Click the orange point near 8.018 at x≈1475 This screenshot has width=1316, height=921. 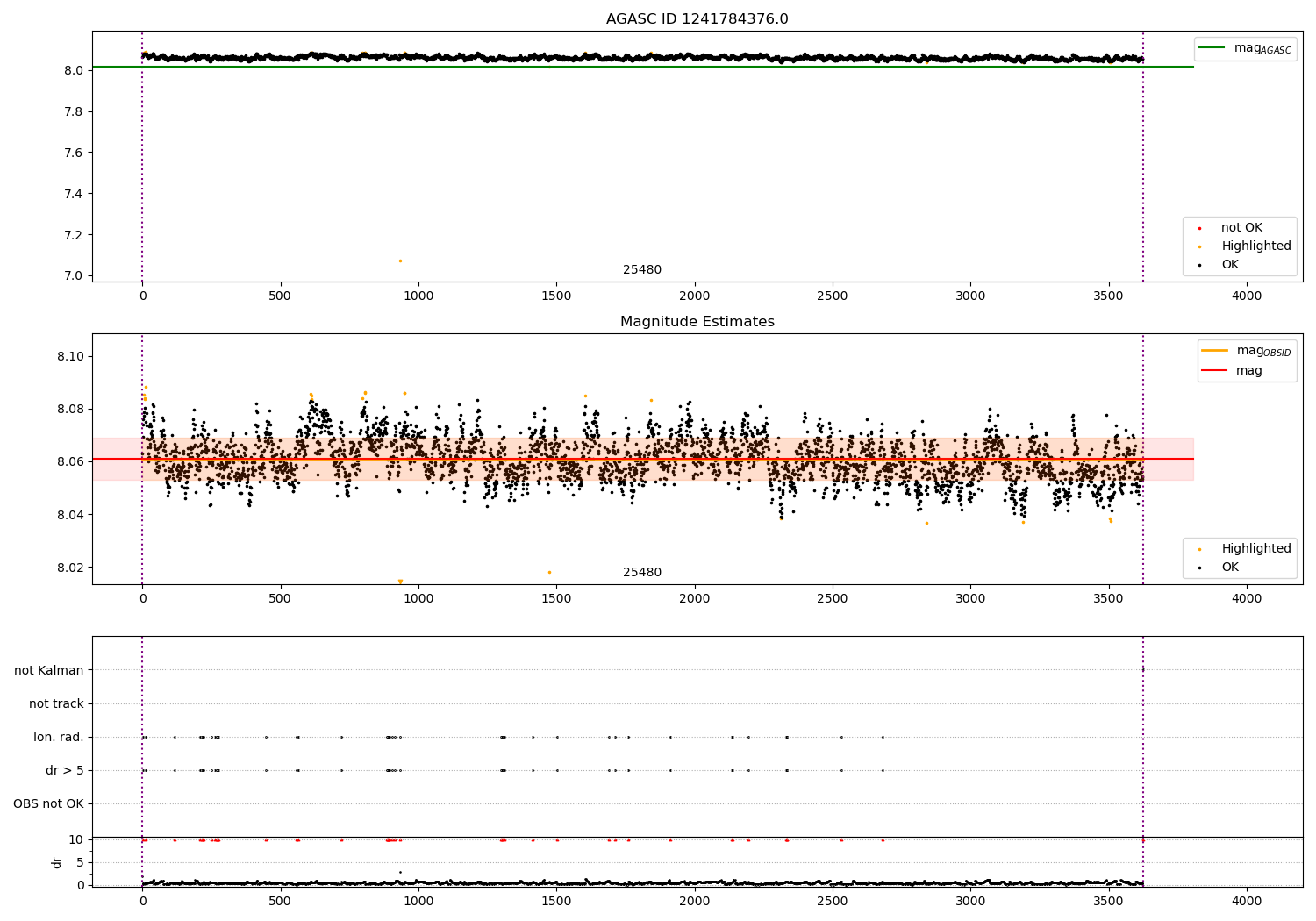pos(549,573)
